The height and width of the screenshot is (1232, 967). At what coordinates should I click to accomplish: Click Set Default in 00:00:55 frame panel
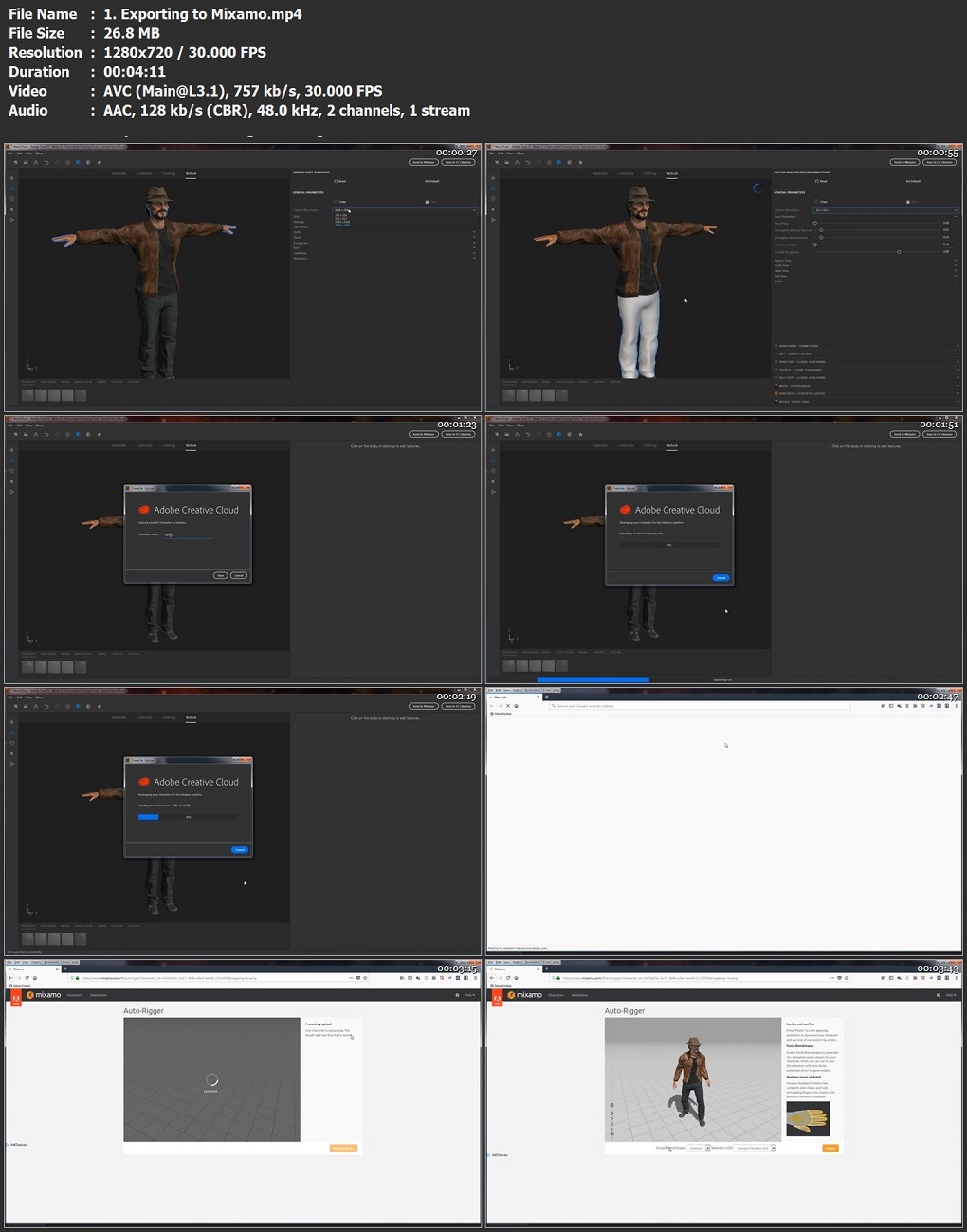pos(913,181)
